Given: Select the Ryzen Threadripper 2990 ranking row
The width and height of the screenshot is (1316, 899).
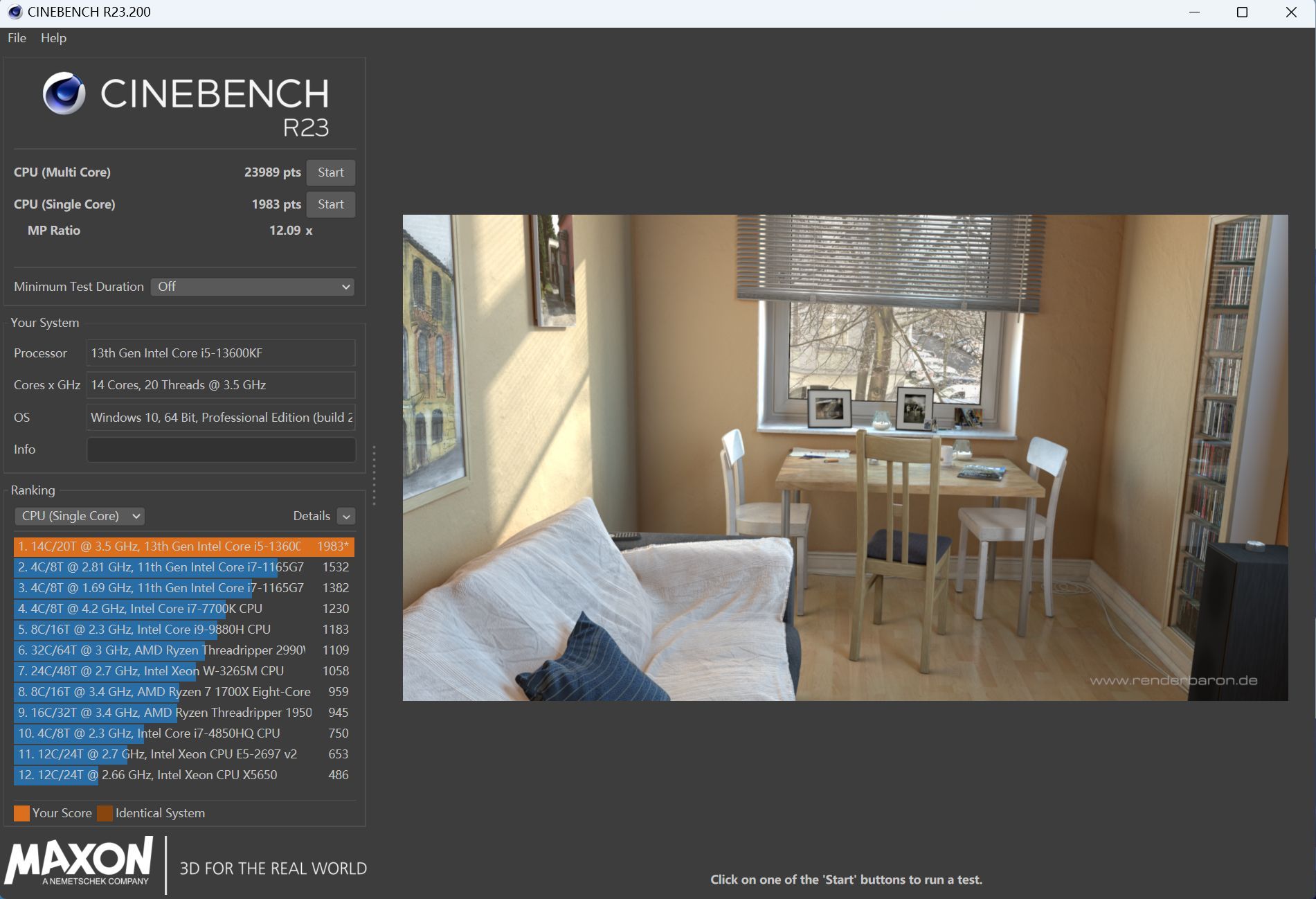Looking at the screenshot, I should point(183,650).
